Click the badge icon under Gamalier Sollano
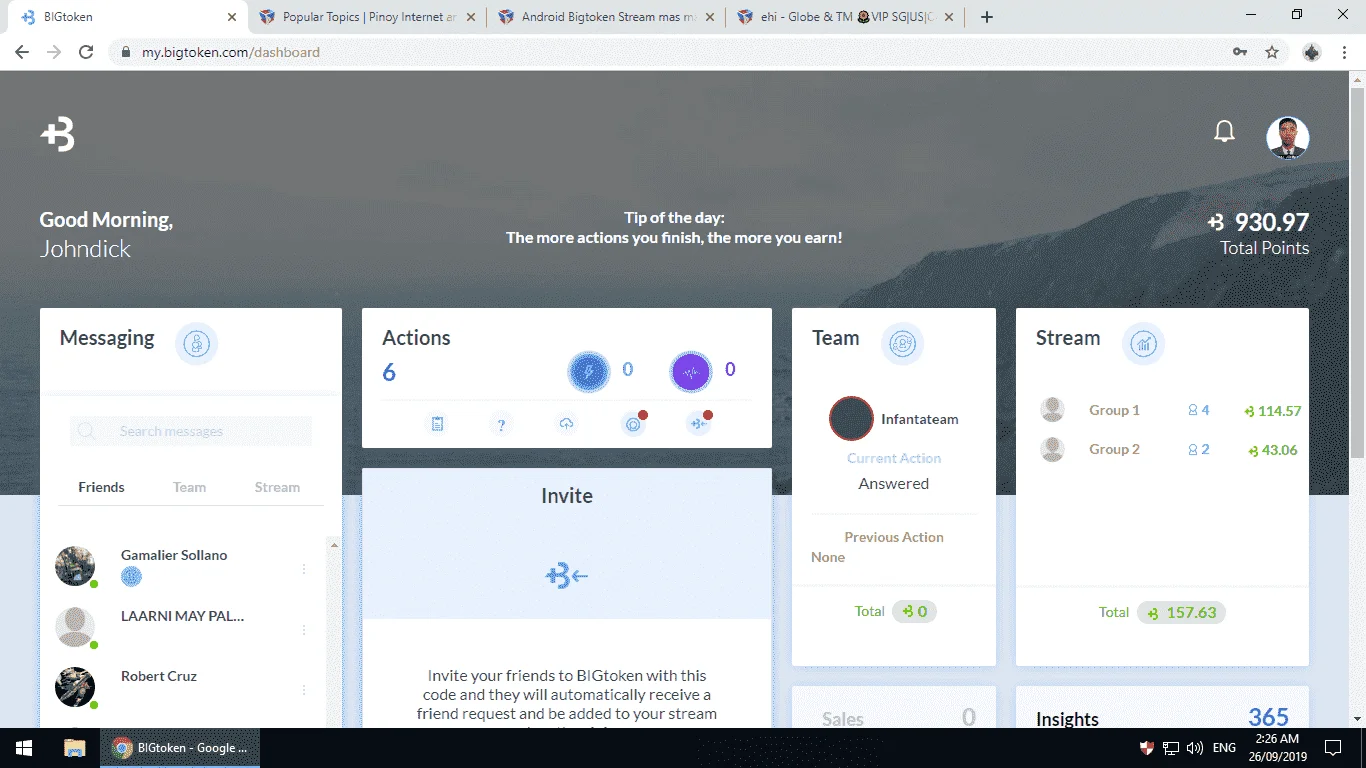Screen dimensions: 1366x768 [131, 577]
